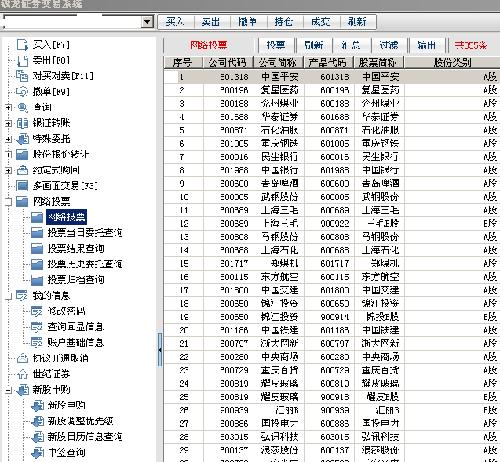Click the 刷新 button beside 投票
500x462 pixels.
pyautogui.click(x=314, y=45)
